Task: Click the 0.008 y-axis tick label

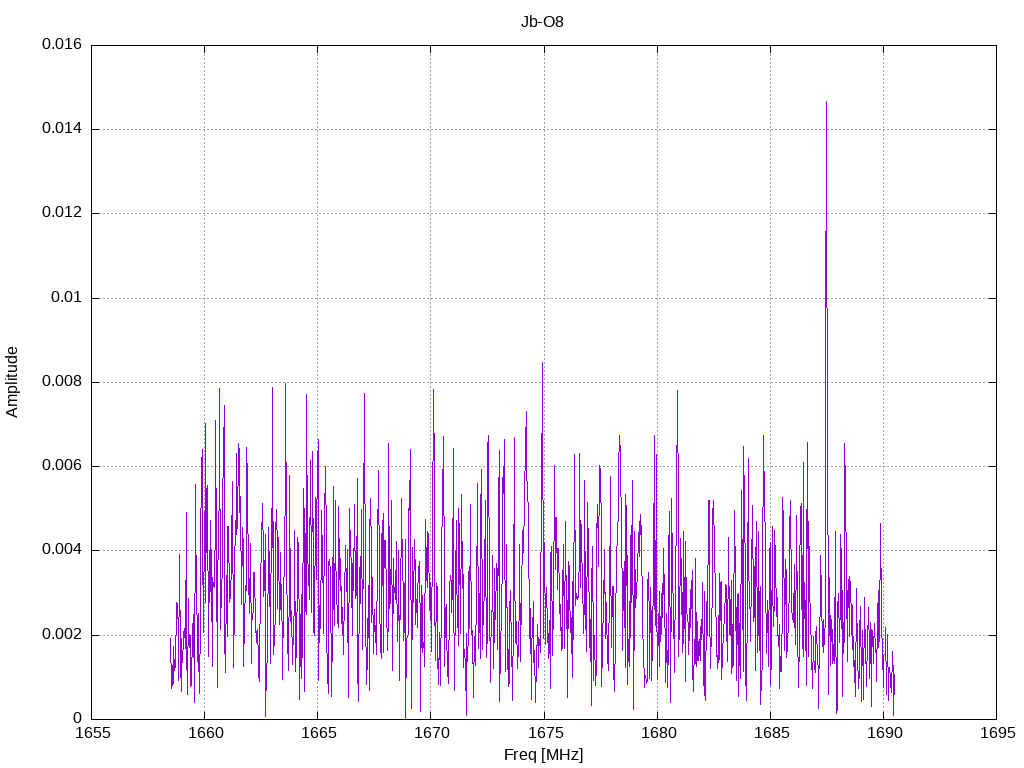Action: click(62, 382)
